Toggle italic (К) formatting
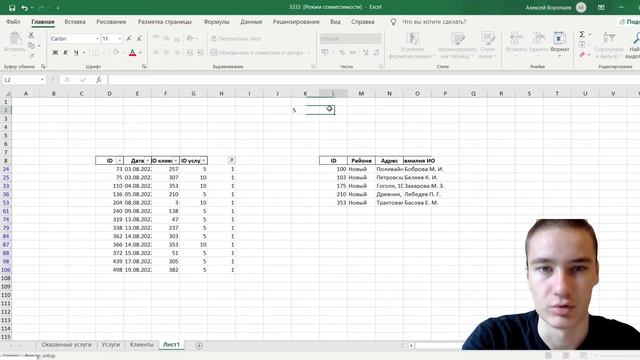Image resolution: width=640 pixels, height=360 pixels. point(65,53)
